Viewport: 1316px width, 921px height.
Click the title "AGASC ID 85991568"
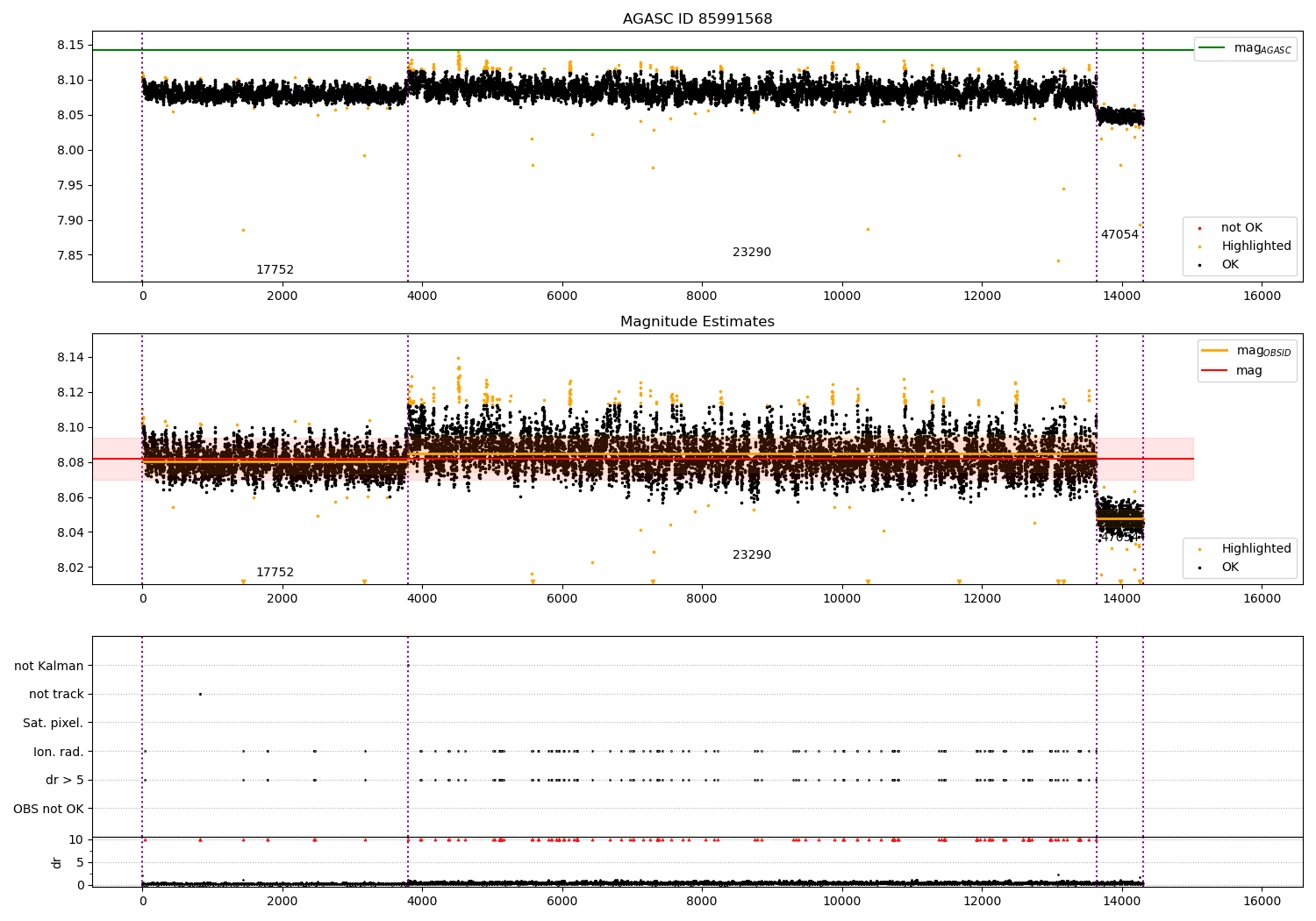pyautogui.click(x=697, y=19)
